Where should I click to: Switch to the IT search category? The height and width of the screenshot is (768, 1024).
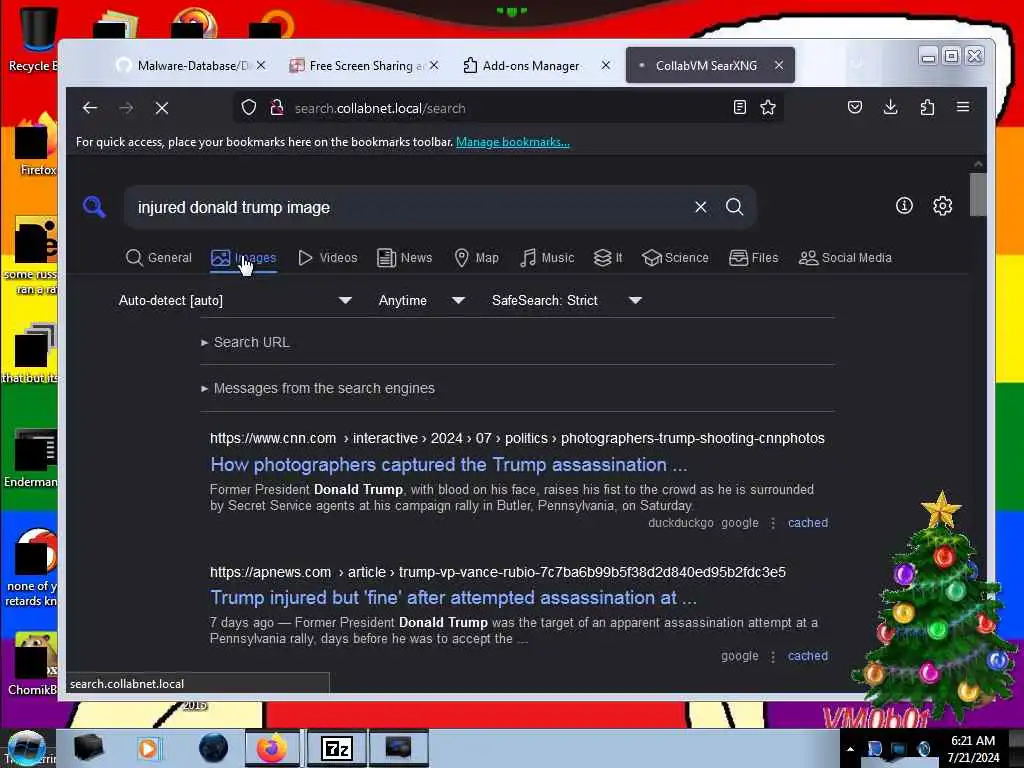tap(608, 258)
